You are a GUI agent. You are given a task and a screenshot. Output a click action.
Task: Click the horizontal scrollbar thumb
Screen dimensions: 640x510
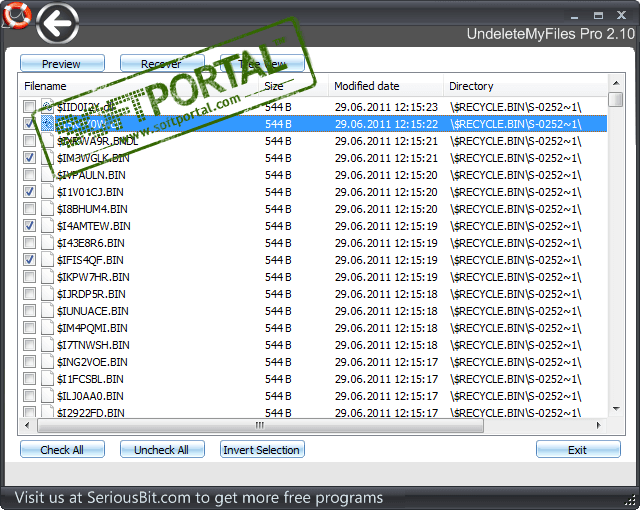(x=260, y=426)
